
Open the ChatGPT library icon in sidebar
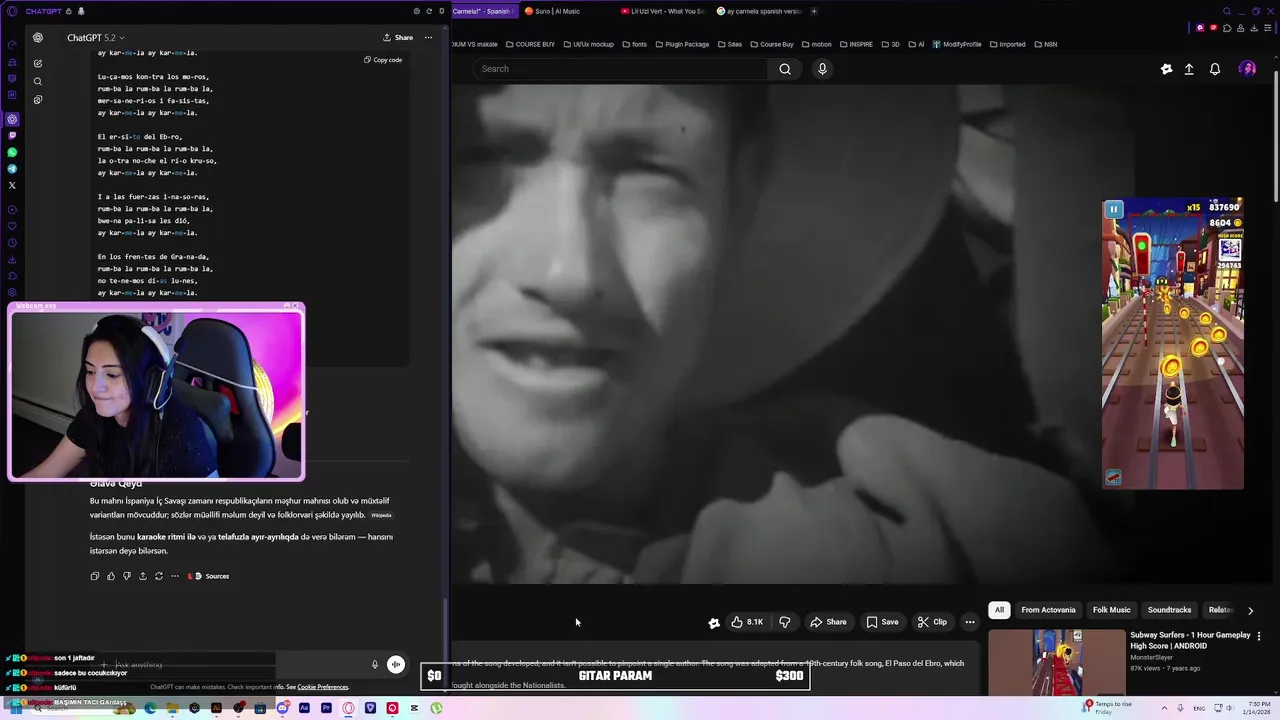pos(38,100)
